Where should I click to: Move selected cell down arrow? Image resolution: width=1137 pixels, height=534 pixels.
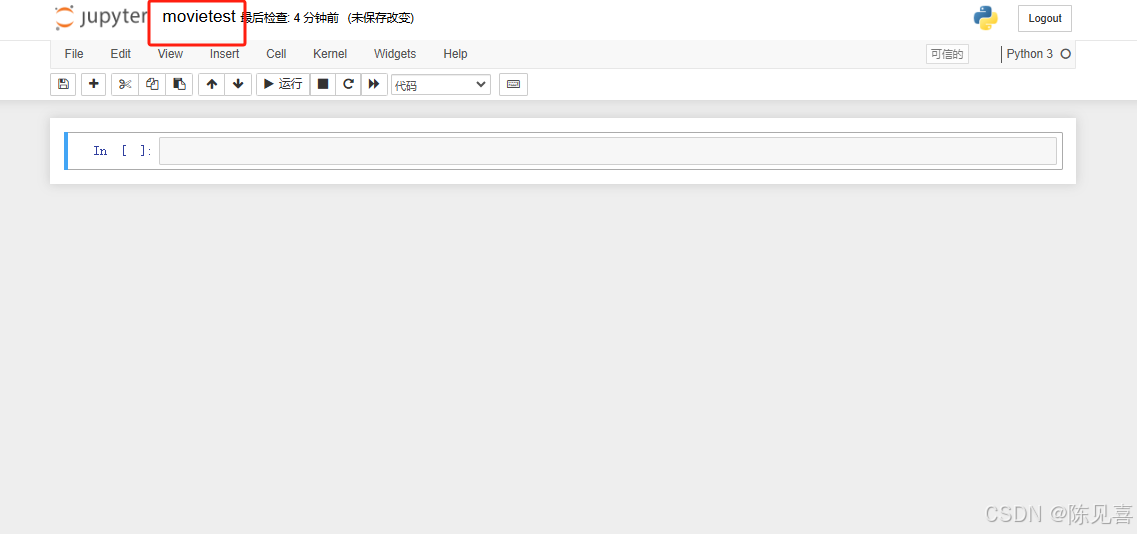pyautogui.click(x=238, y=84)
